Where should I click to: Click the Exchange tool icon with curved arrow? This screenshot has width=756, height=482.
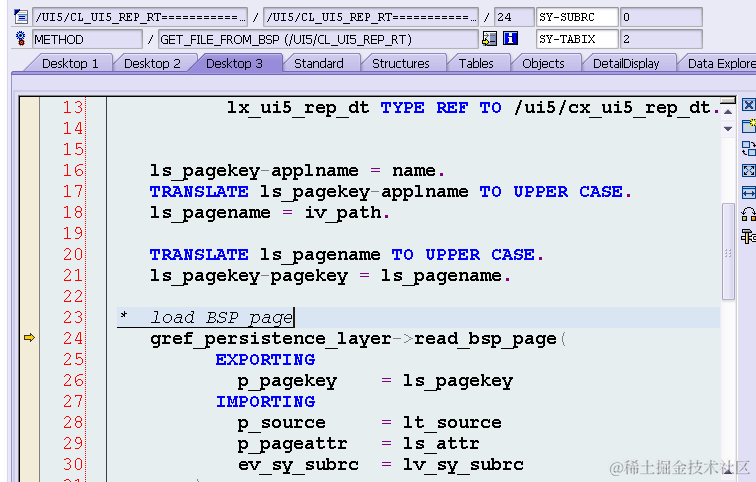tap(748, 214)
